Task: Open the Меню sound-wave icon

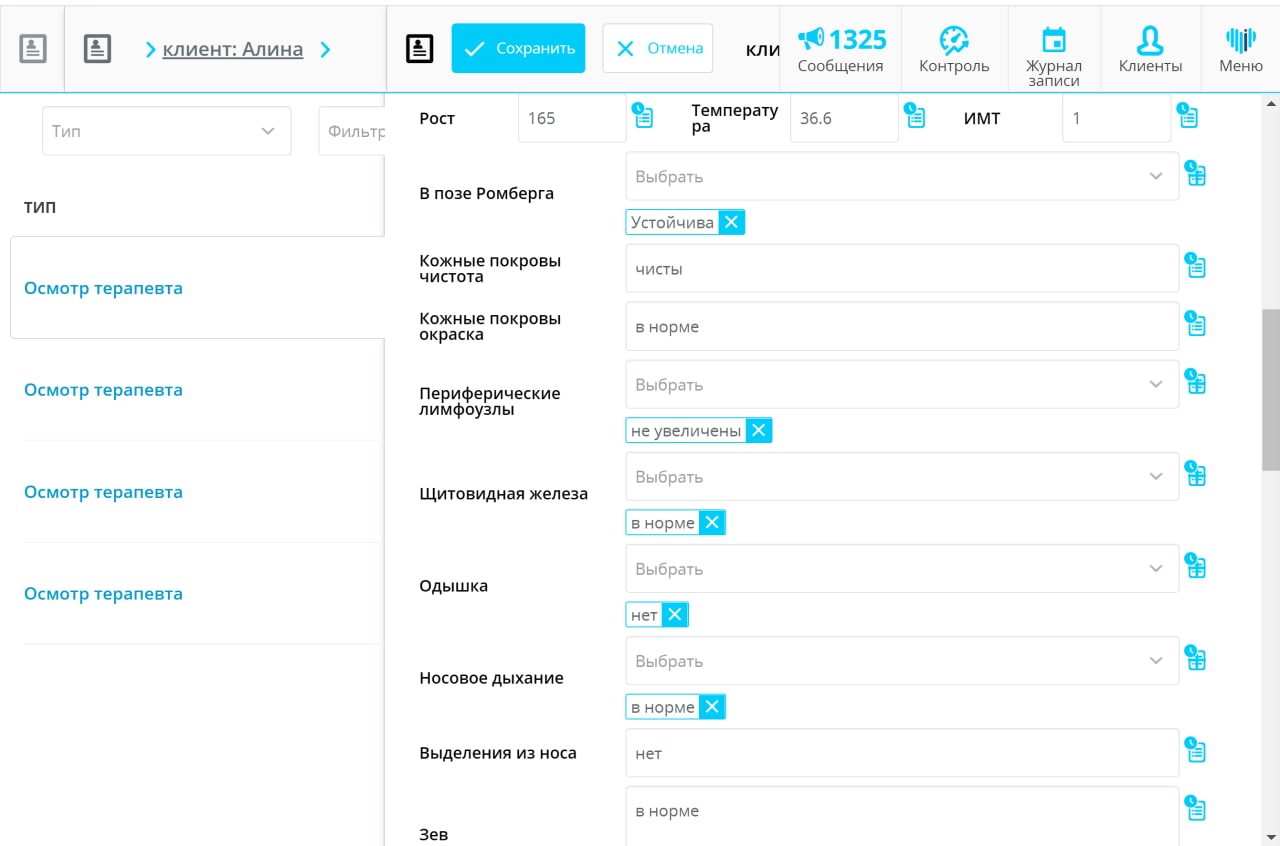Action: [x=1240, y=41]
